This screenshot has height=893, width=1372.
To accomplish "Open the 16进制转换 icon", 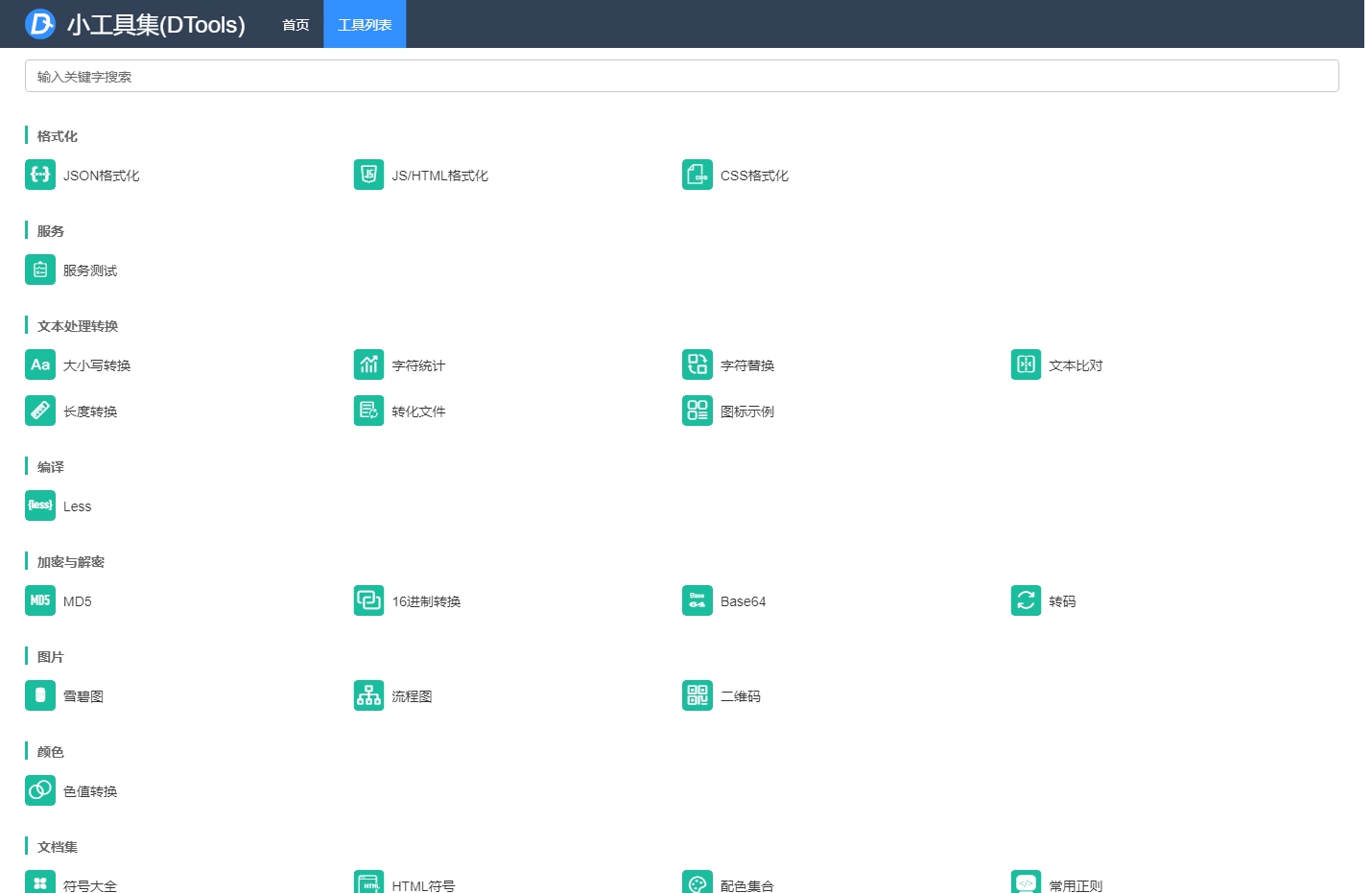I will tap(368, 600).
